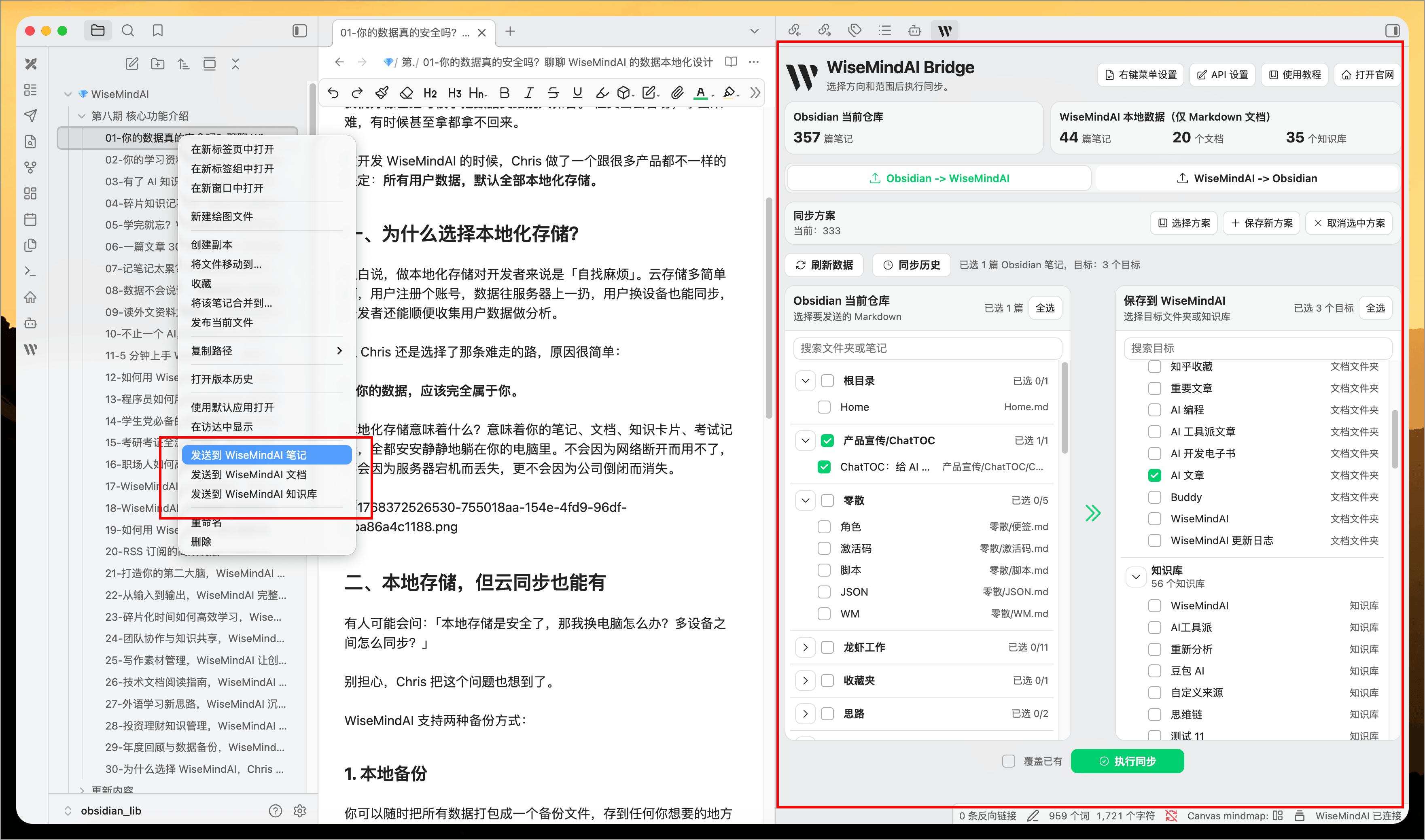This screenshot has height=840, width=1425.
Task: Create a new note with pencil icon
Action: pyautogui.click(x=132, y=64)
